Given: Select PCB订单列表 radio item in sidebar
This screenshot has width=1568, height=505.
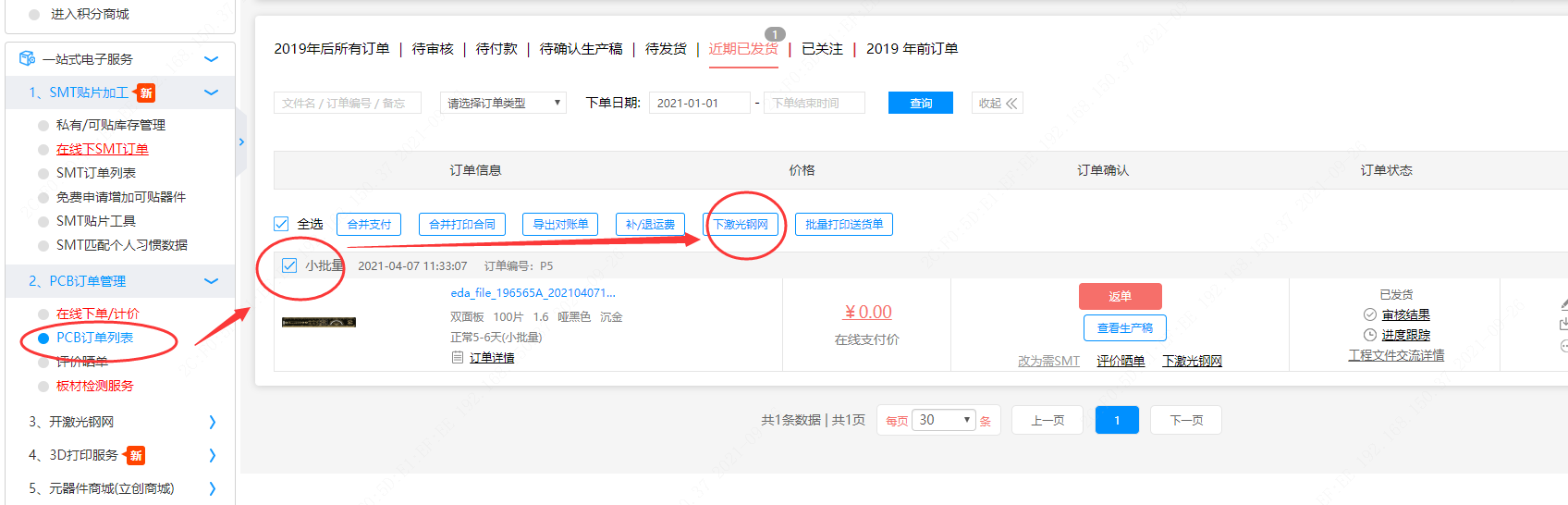Looking at the screenshot, I should click(43, 338).
